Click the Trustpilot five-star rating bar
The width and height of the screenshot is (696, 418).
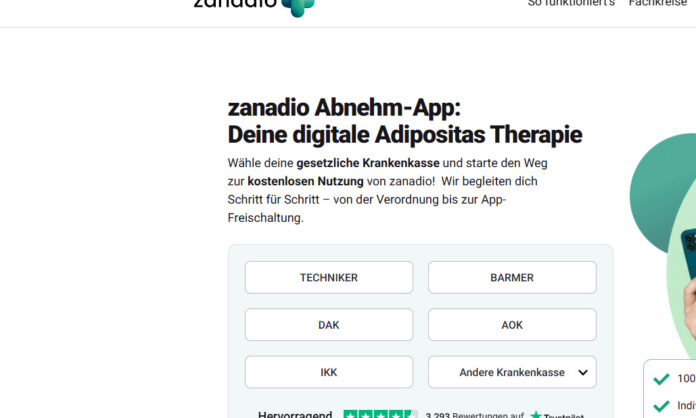[380, 414]
